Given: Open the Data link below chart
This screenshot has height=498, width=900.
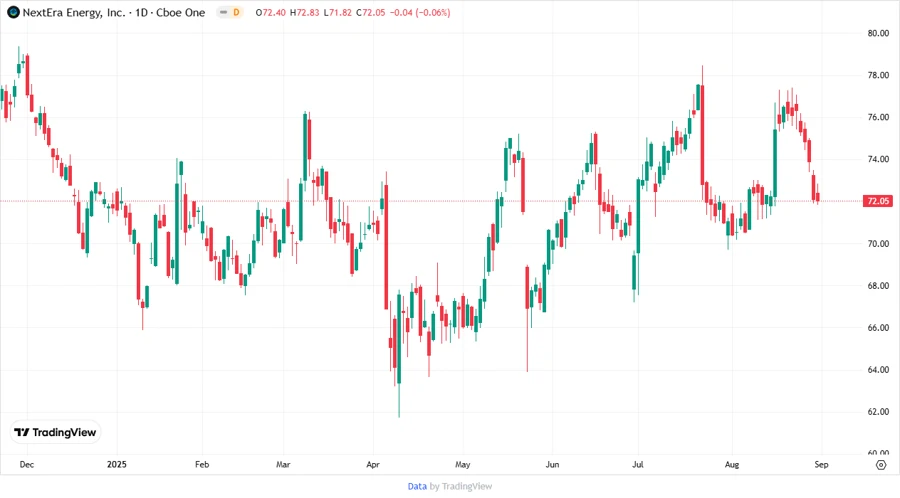Looking at the screenshot, I should (417, 486).
